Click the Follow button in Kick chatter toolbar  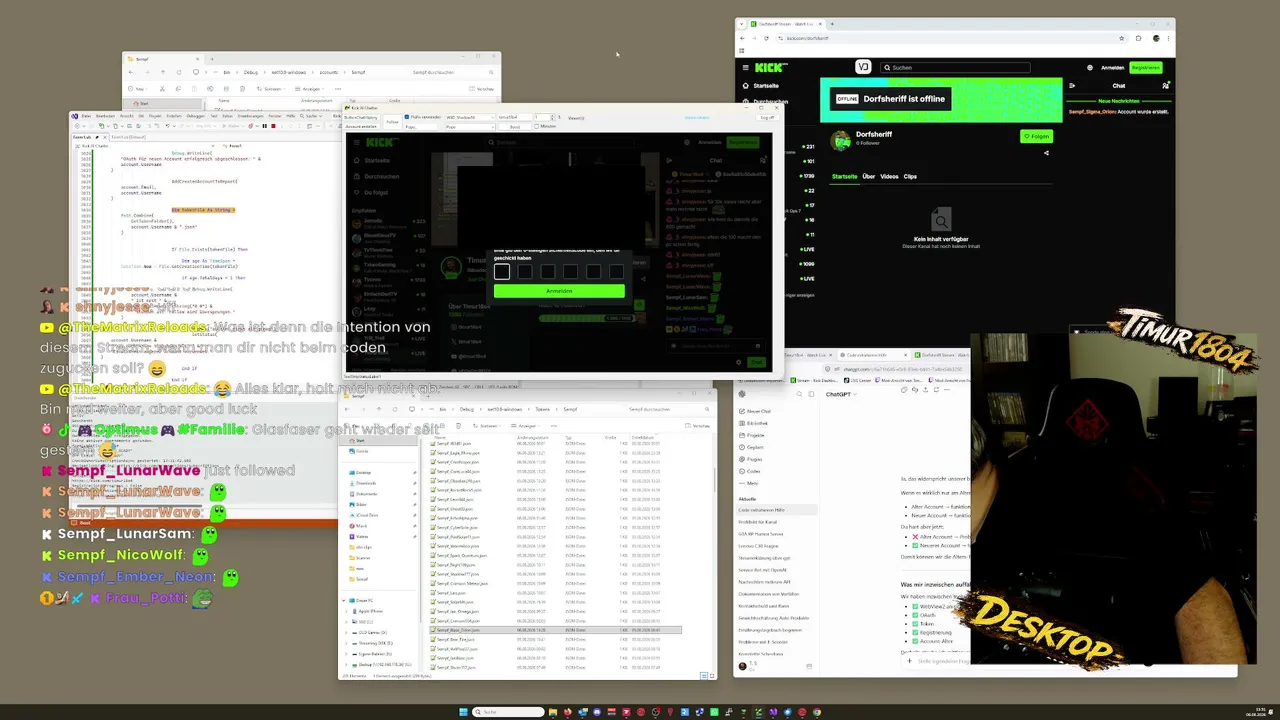(x=392, y=122)
